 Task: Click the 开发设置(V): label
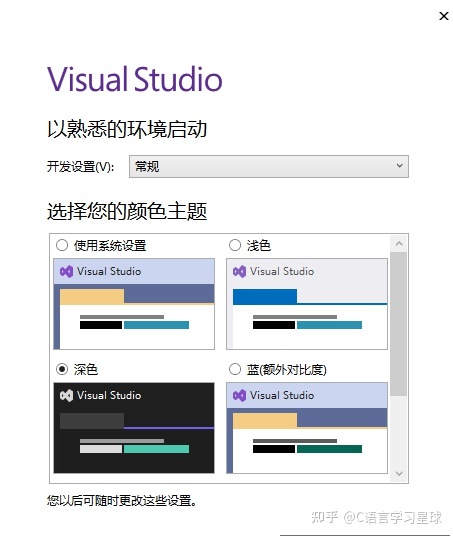[x=81, y=166]
